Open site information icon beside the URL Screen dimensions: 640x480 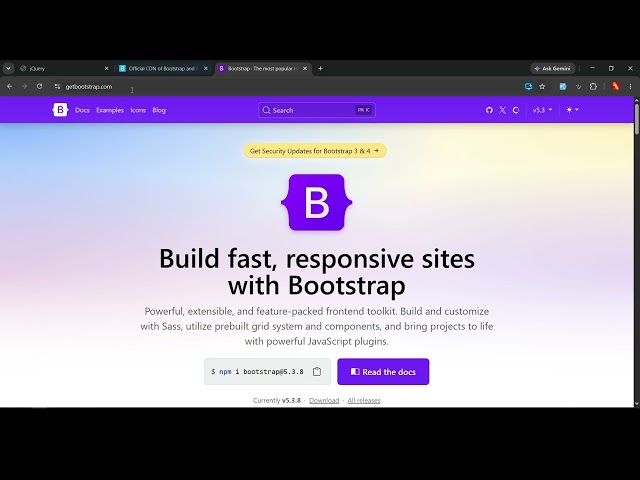click(57, 87)
